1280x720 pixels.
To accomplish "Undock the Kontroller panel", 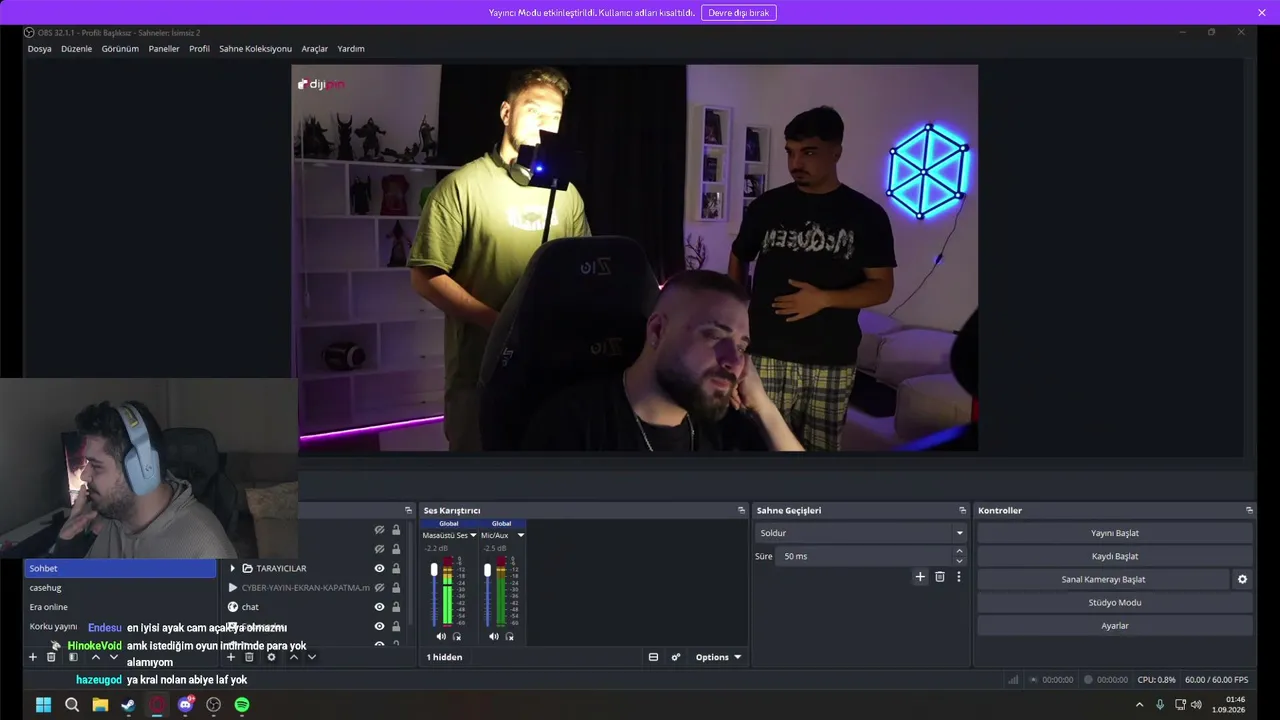I will (1249, 510).
